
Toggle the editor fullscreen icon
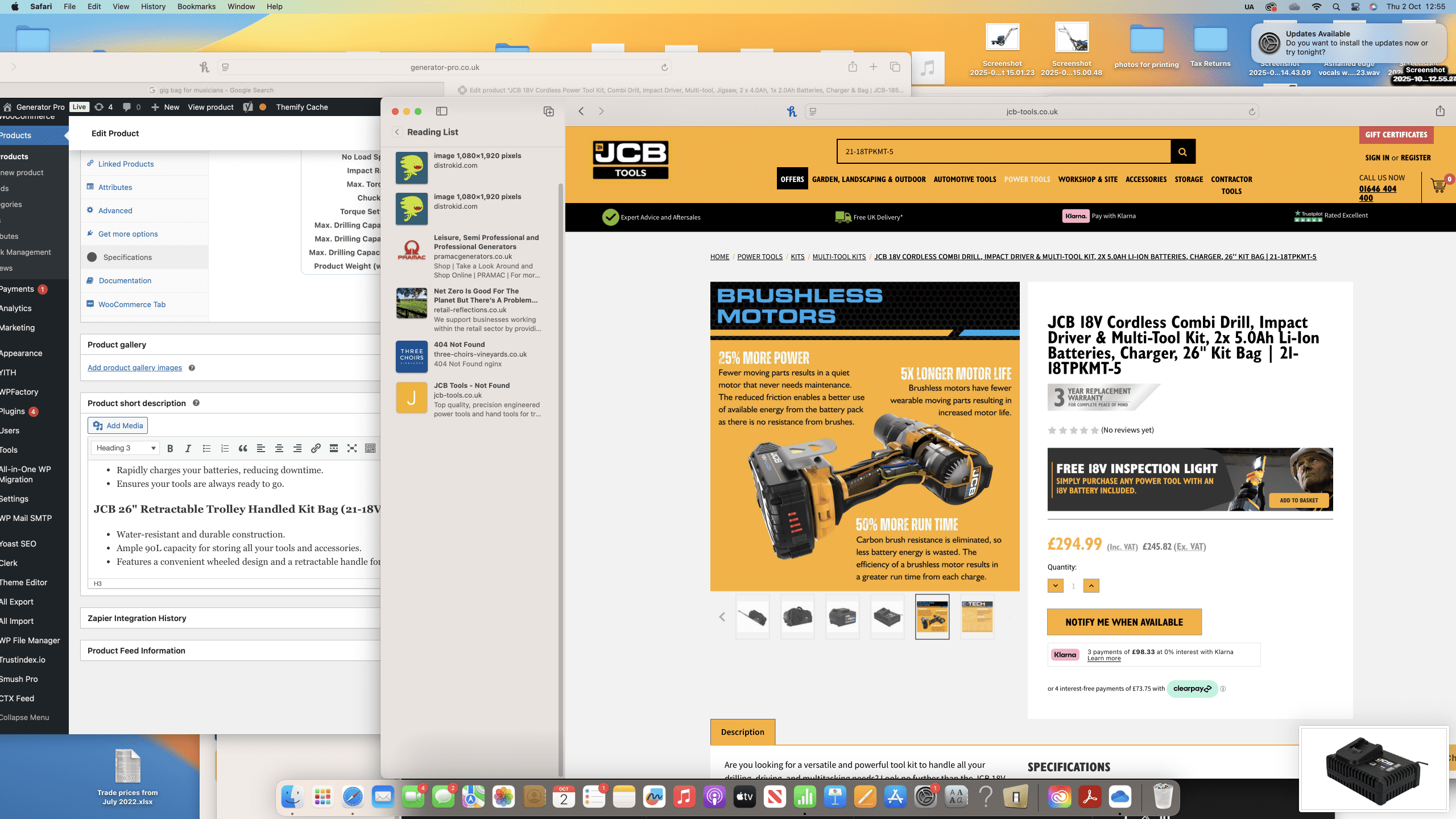[x=352, y=448]
